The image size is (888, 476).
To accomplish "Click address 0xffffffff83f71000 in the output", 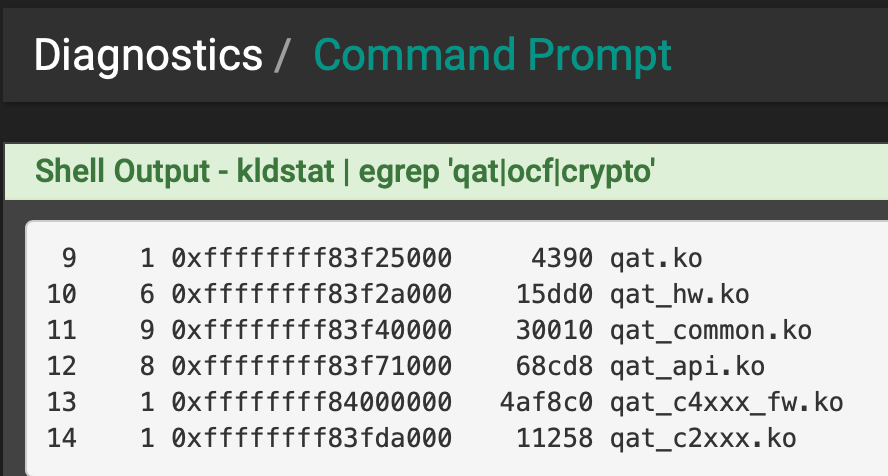I will (x=311, y=366).
